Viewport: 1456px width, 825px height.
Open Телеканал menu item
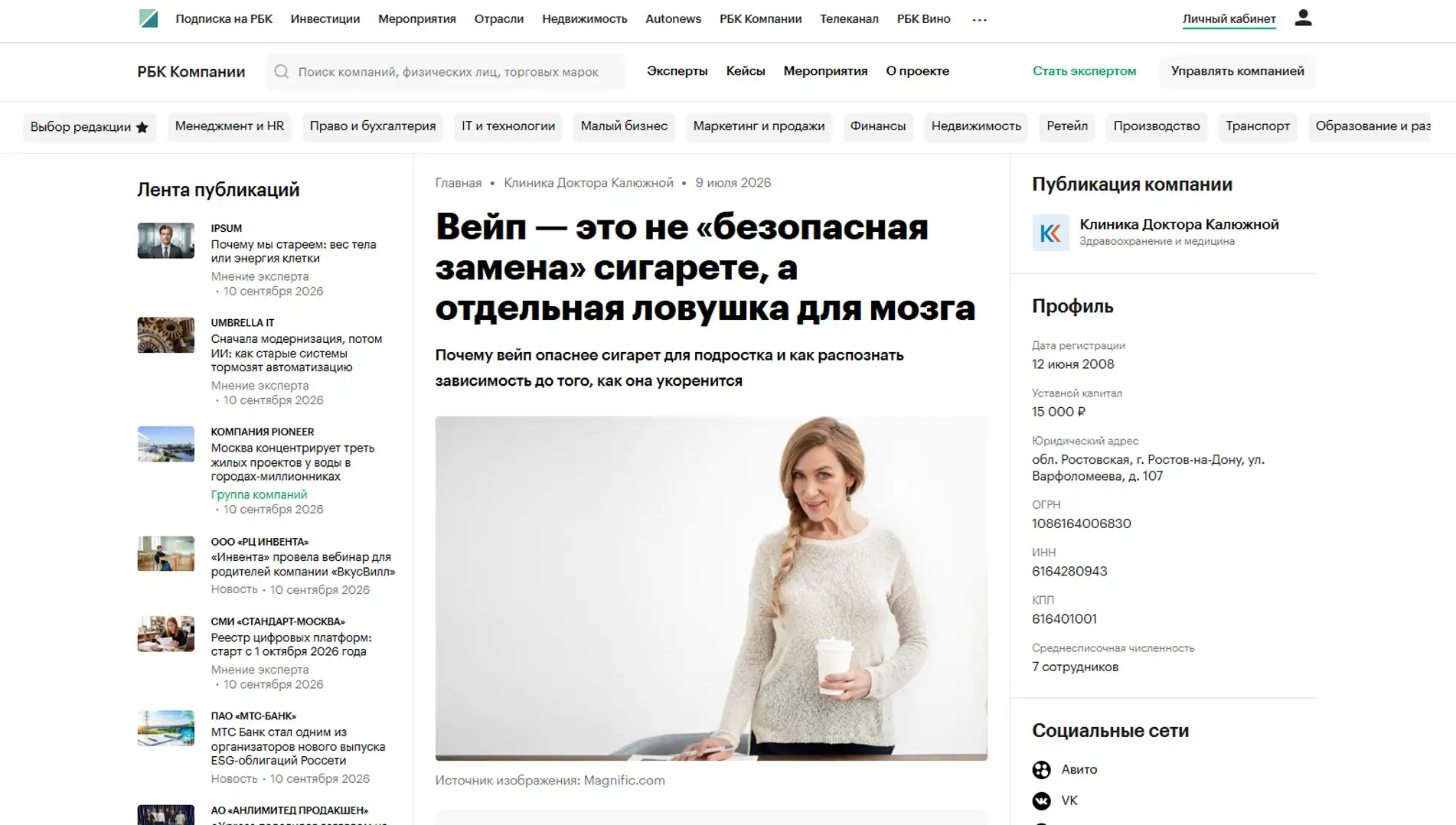pyautogui.click(x=849, y=19)
